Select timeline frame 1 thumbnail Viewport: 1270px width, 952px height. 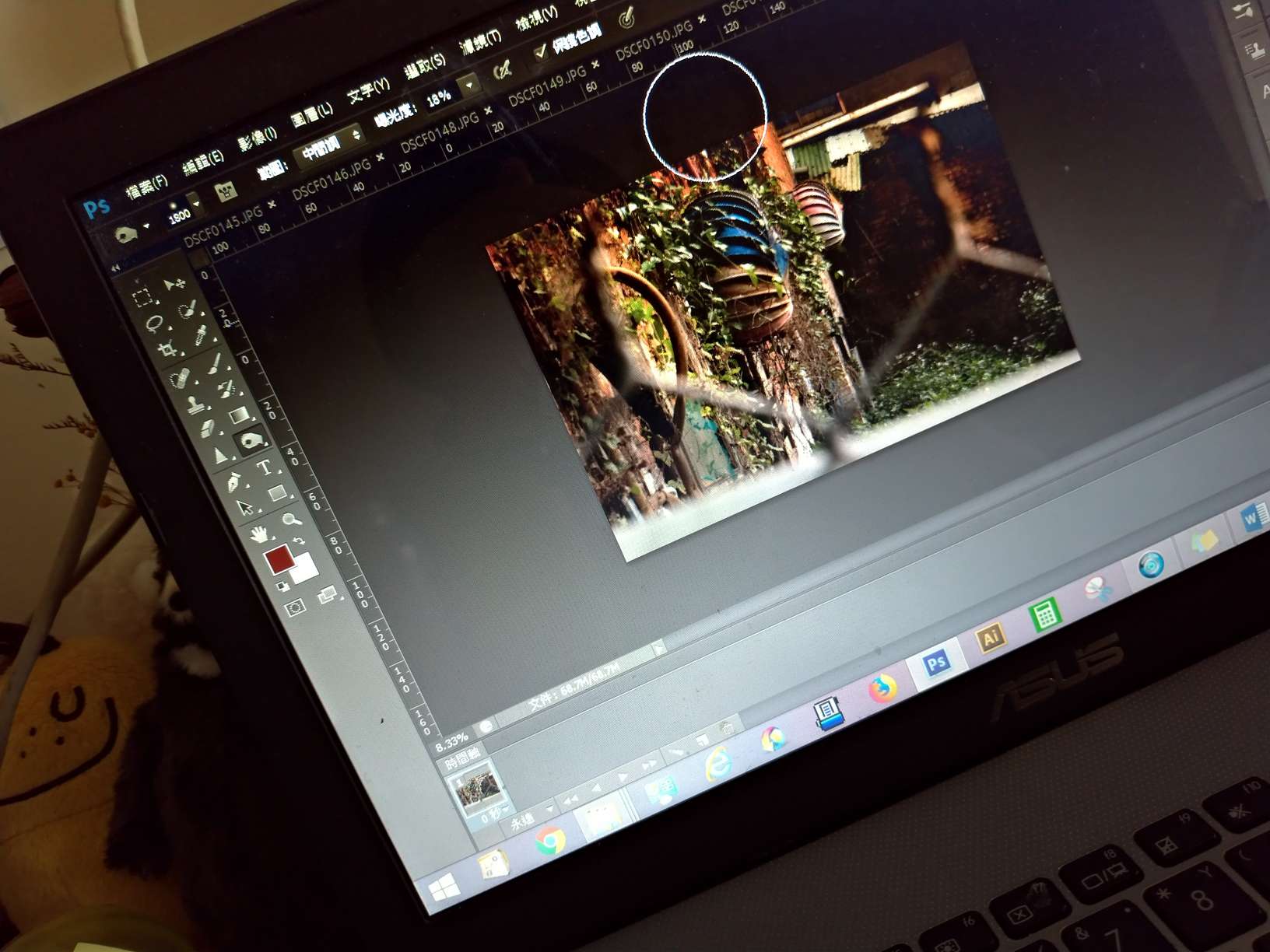(x=477, y=787)
